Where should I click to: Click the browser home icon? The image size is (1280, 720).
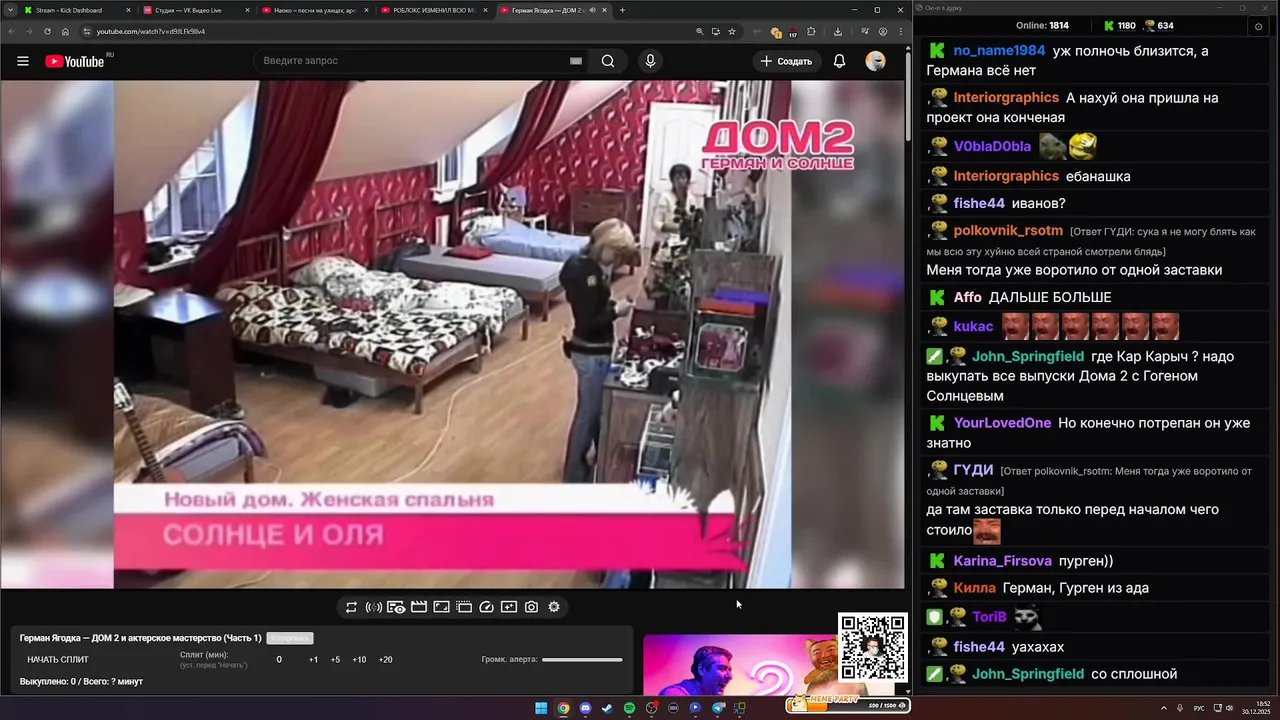click(x=65, y=32)
